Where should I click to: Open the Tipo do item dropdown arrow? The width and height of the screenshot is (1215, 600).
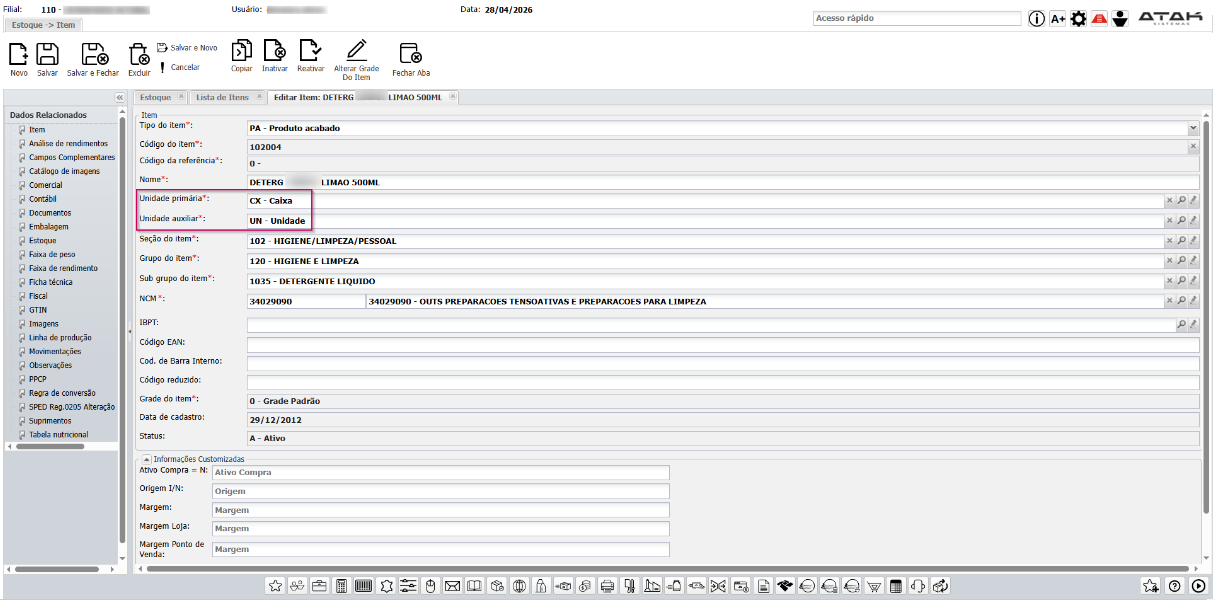1193,128
